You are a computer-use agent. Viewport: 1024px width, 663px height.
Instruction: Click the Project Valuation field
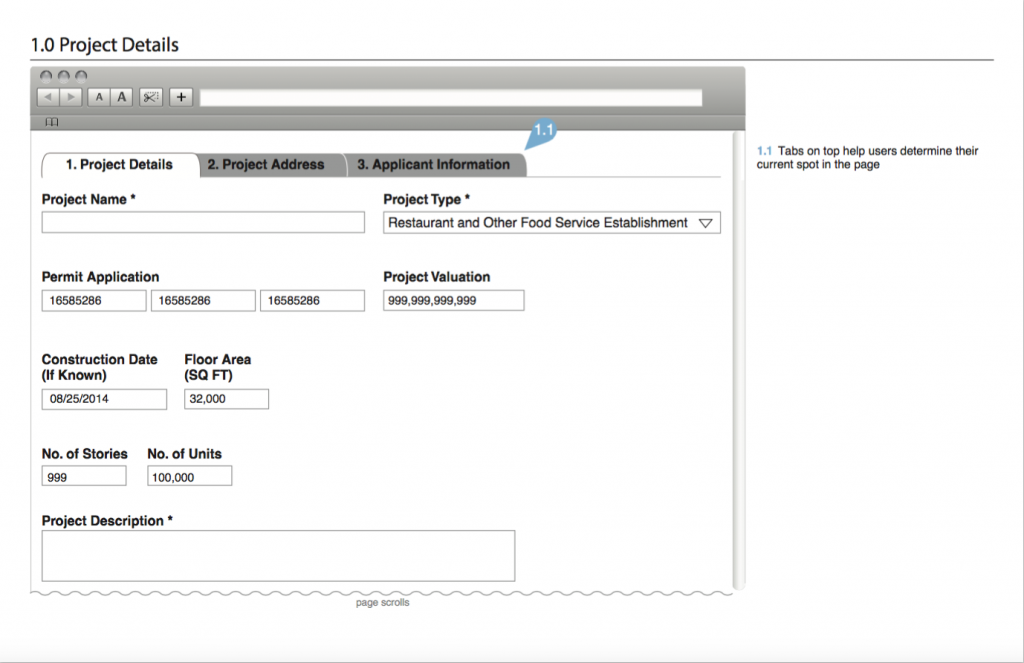453,300
